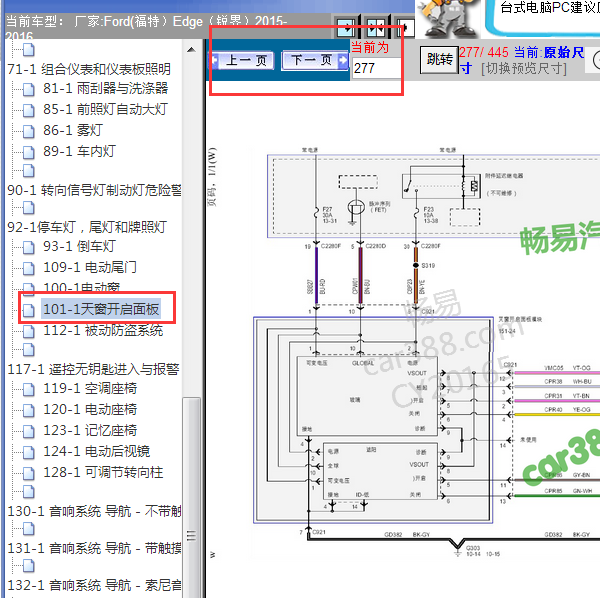Click the document icon beside 124-1 电动后视镜
Image resolution: width=600 pixels, height=598 pixels.
28,453
